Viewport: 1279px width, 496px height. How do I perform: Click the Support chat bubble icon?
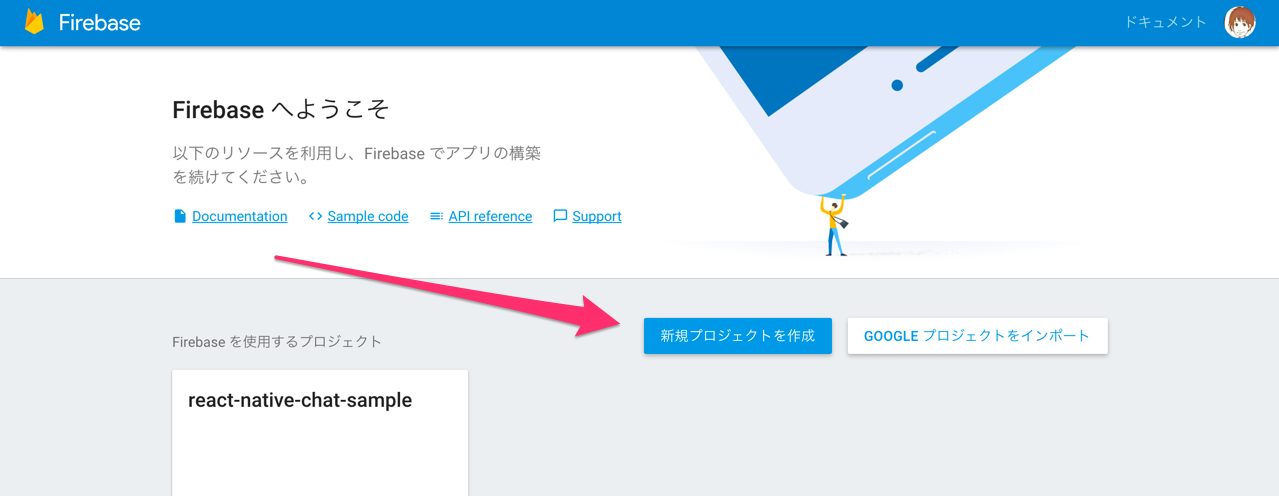[x=560, y=216]
